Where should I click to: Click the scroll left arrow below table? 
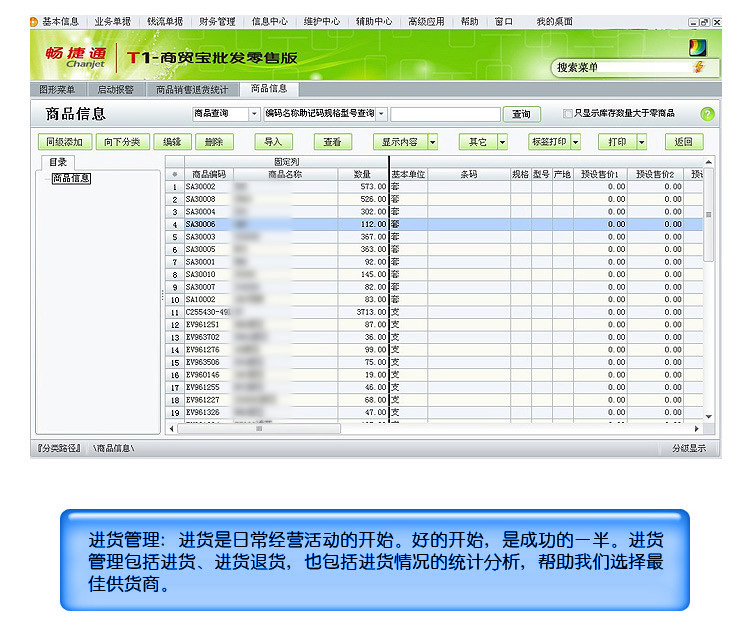[172, 429]
